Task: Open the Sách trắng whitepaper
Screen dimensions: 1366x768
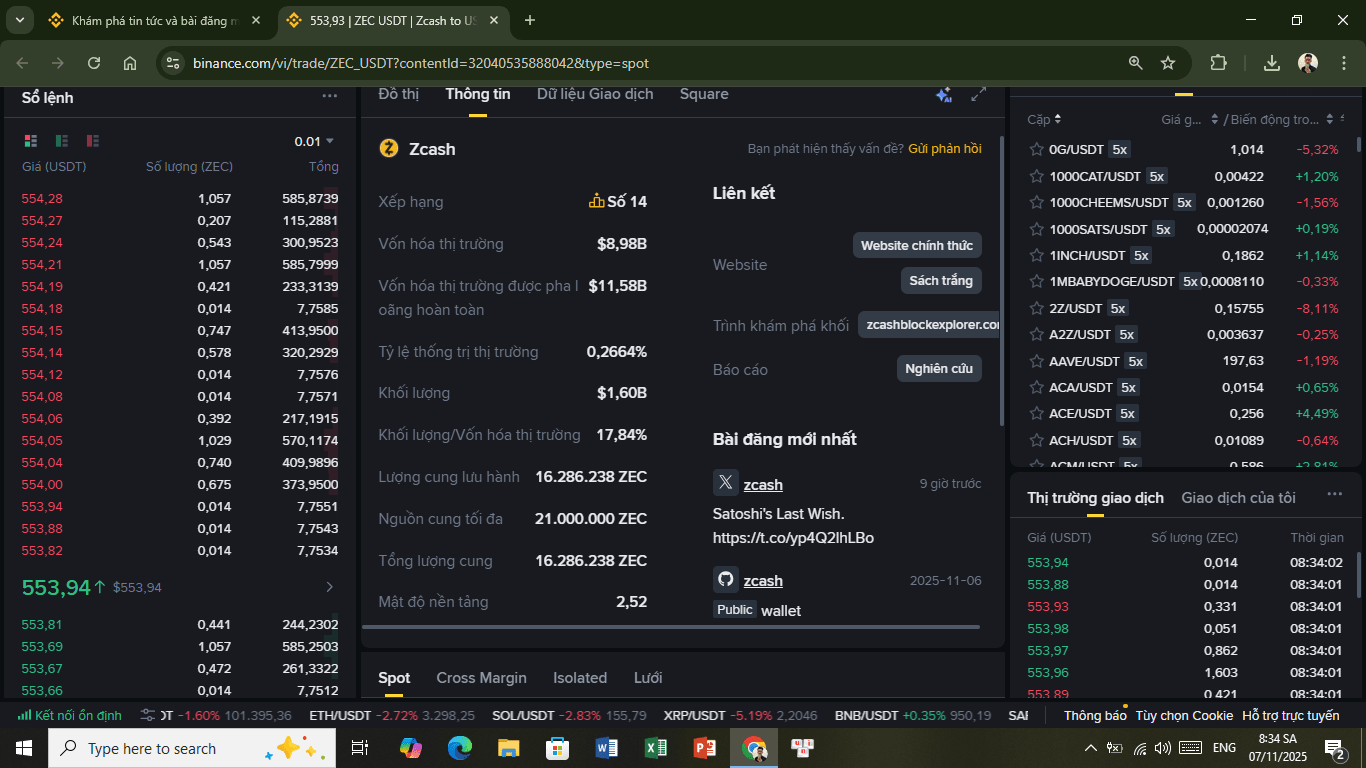Action: (x=941, y=281)
